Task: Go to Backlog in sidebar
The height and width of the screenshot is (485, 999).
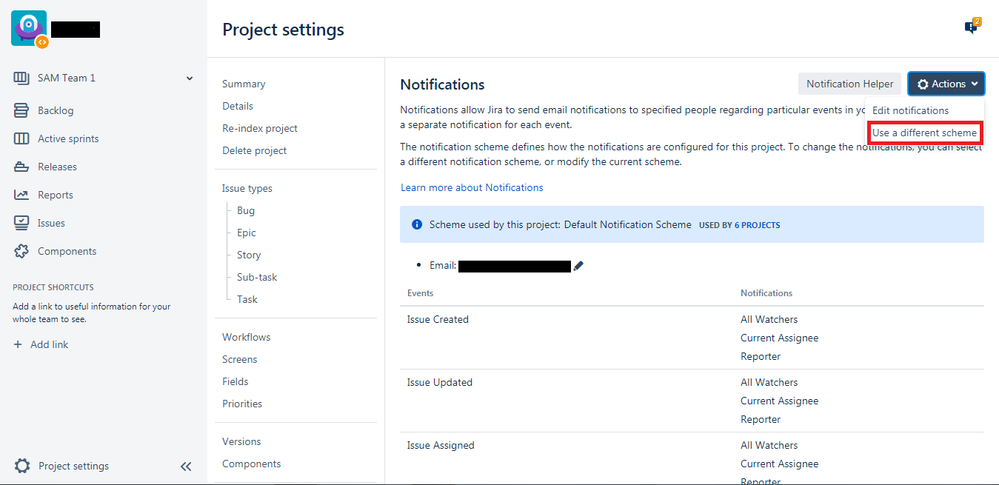Action: (x=55, y=111)
